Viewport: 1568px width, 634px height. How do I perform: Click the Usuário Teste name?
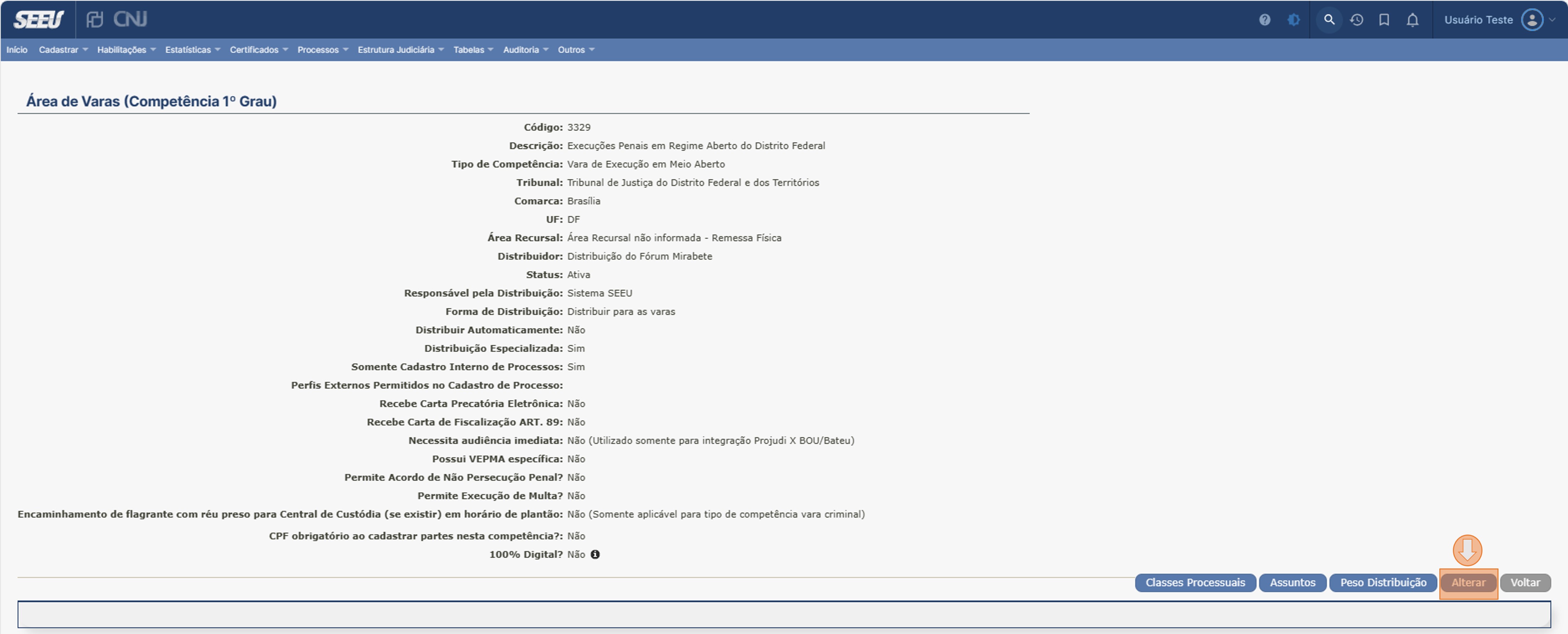pyautogui.click(x=1478, y=20)
